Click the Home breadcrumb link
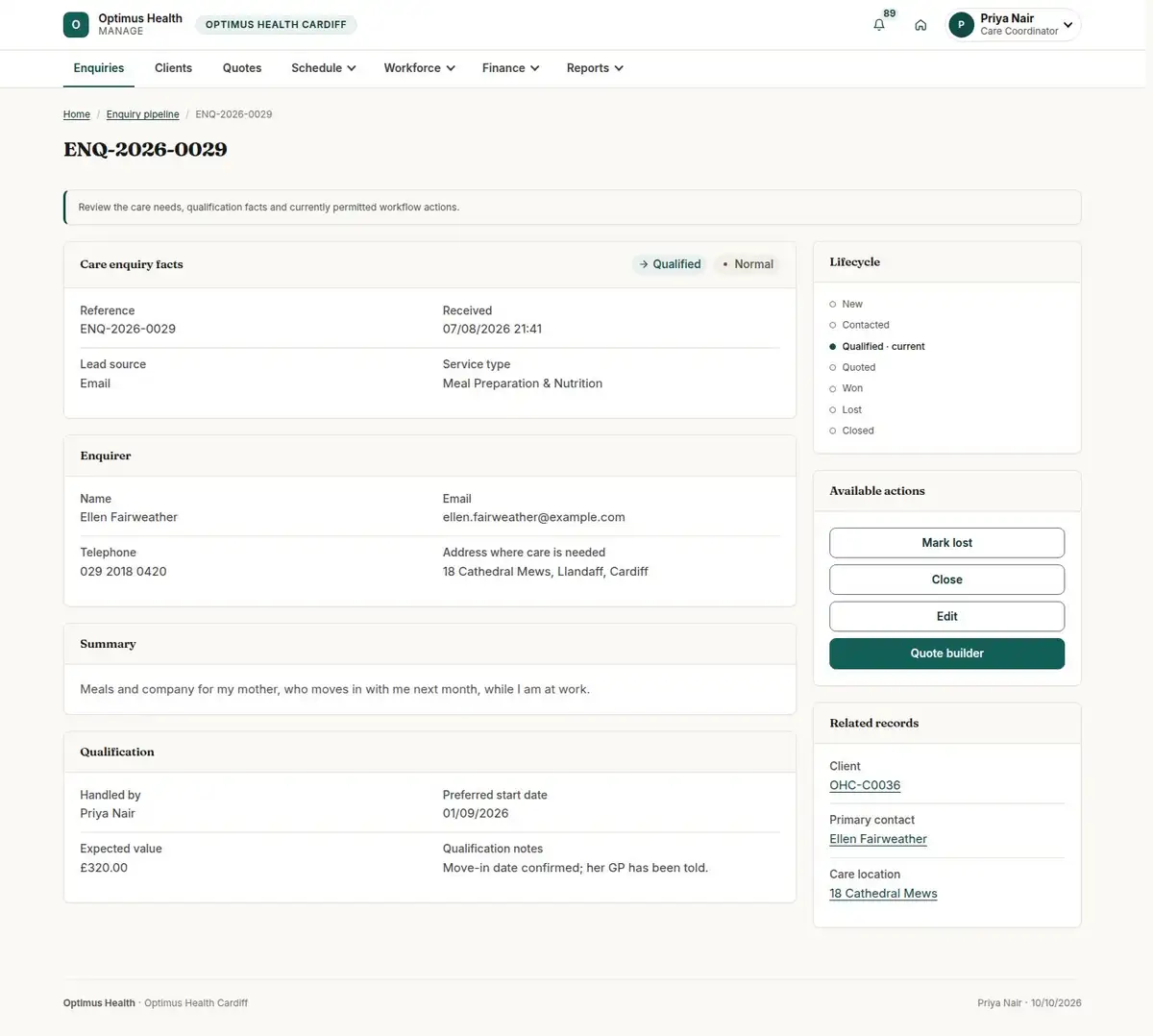Image resolution: width=1153 pixels, height=1036 pixels. (x=77, y=114)
